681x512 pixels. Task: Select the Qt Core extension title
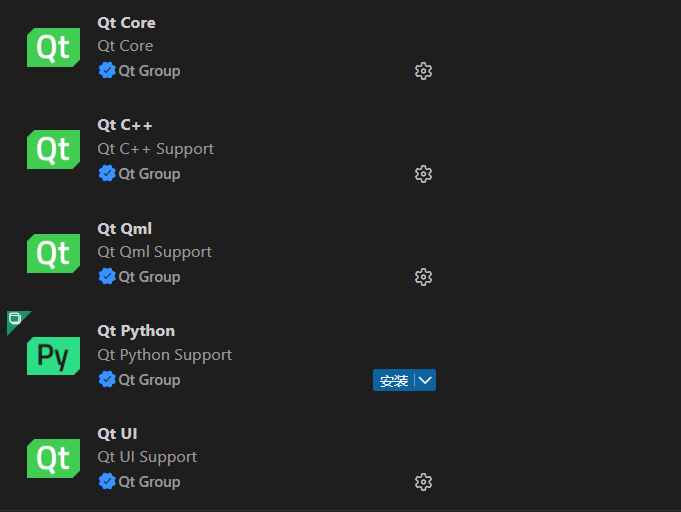[126, 23]
